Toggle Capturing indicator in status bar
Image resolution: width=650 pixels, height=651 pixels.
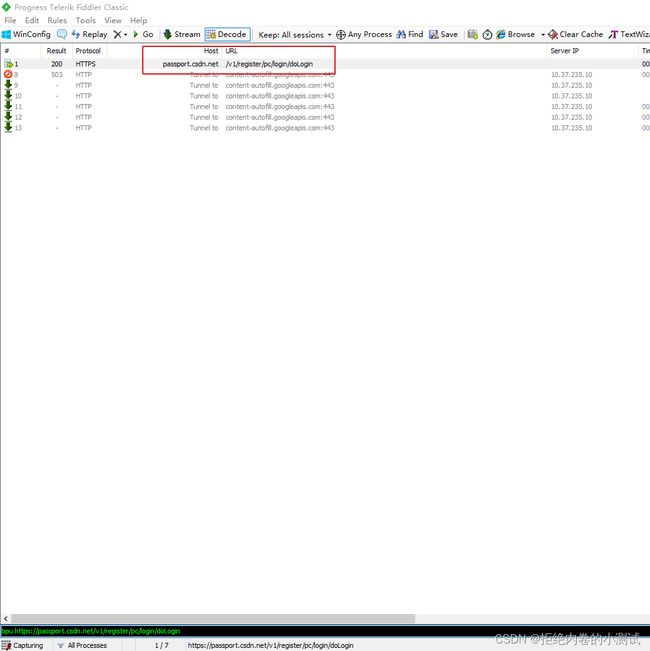pos(22,646)
